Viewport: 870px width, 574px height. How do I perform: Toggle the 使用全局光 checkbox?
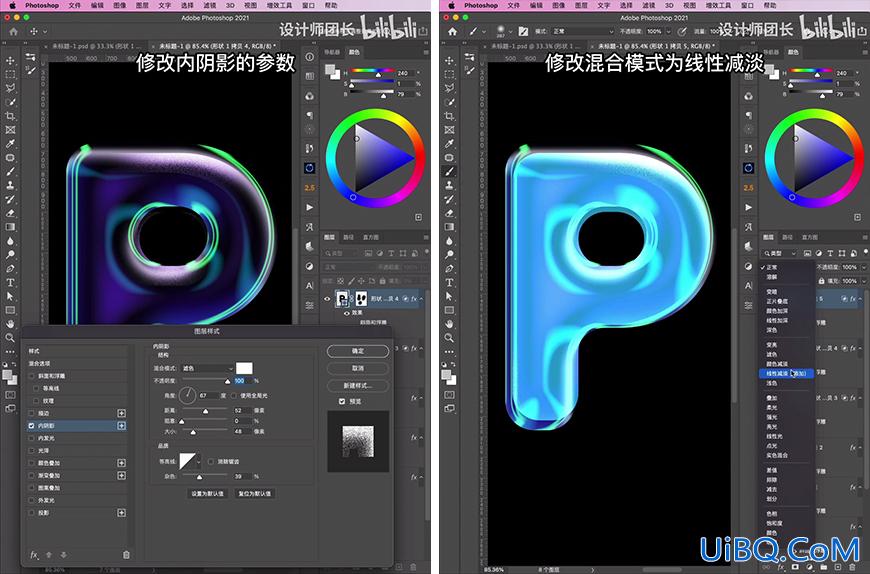click(234, 395)
